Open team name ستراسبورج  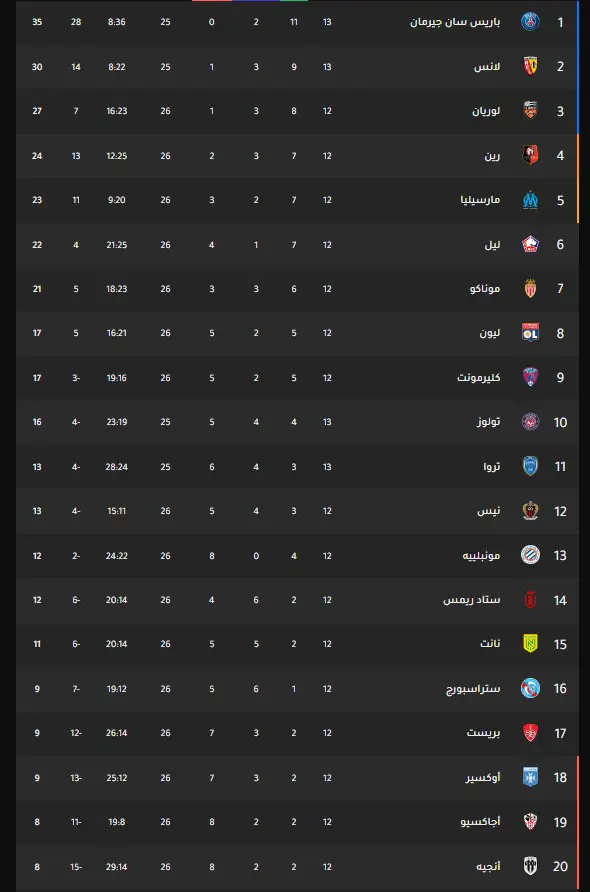click(x=473, y=689)
